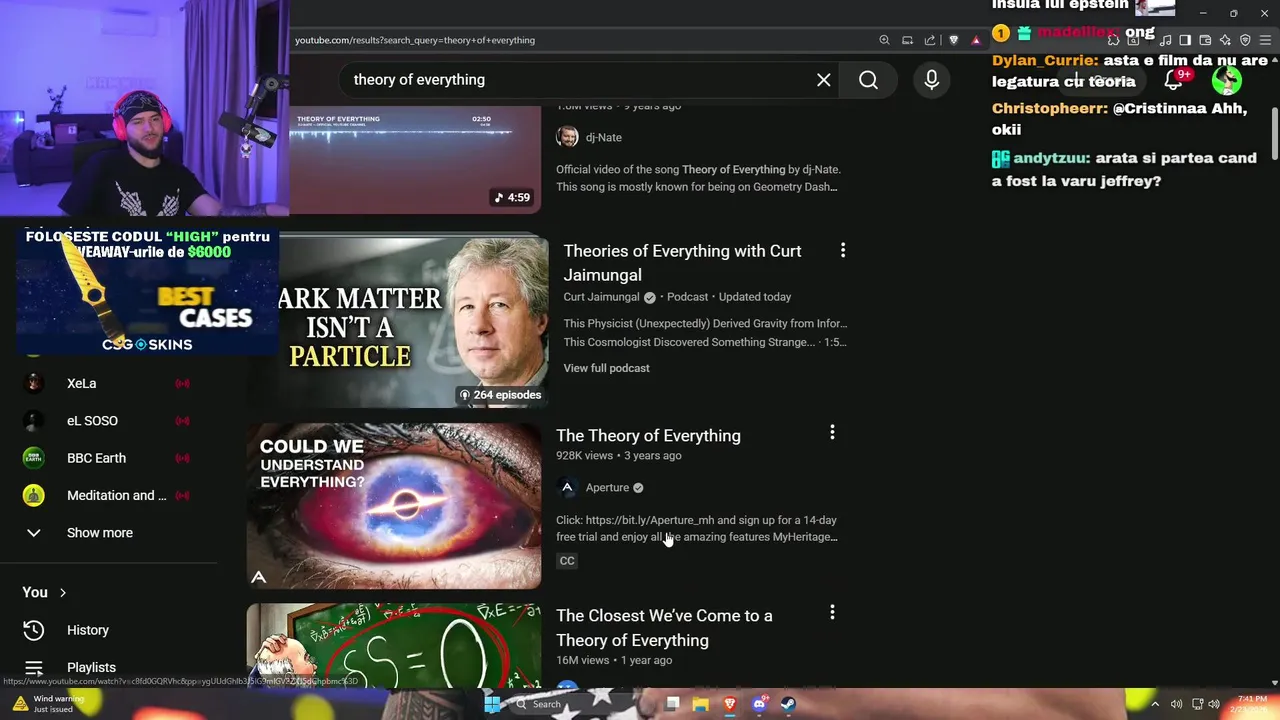Open options for The Closest We've Come video
This screenshot has width=1280, height=720.
tap(832, 612)
